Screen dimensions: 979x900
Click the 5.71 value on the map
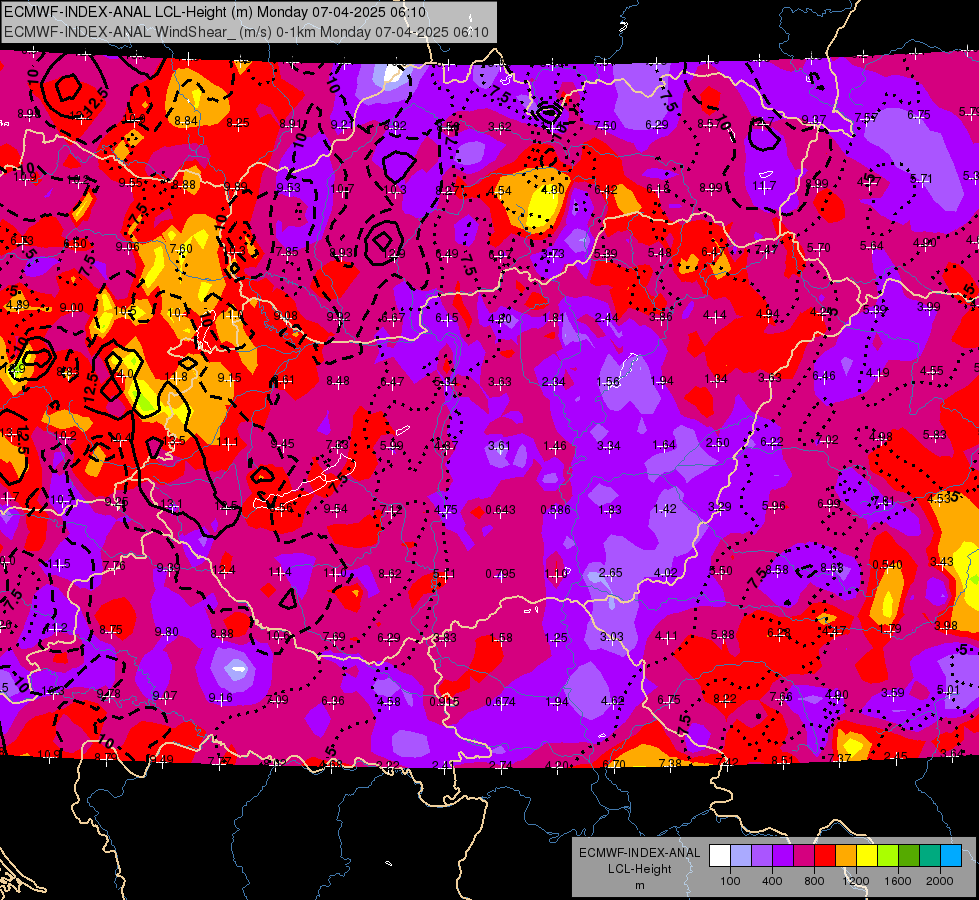922,179
